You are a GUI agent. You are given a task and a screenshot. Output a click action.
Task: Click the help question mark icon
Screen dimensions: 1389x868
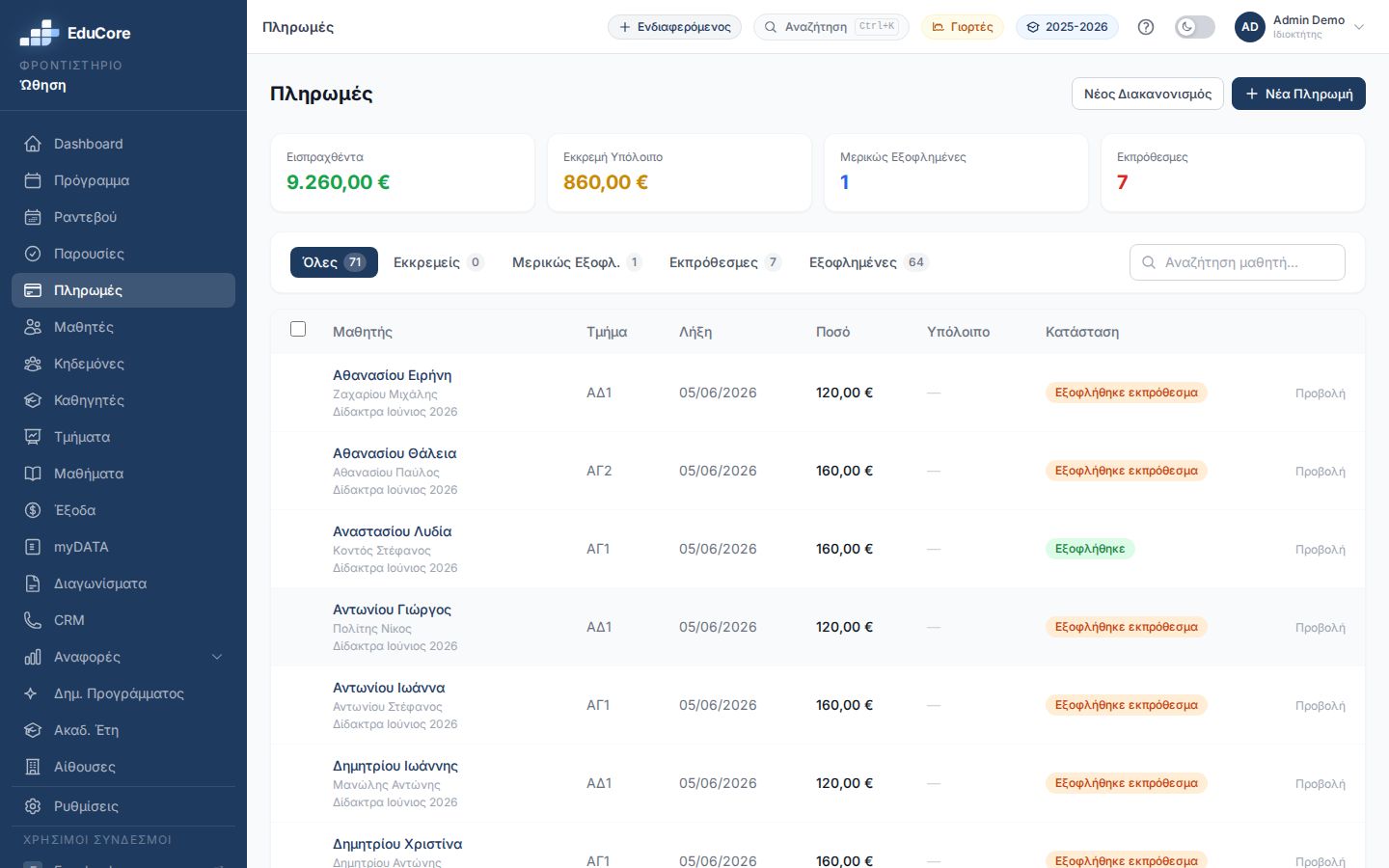[x=1146, y=27]
